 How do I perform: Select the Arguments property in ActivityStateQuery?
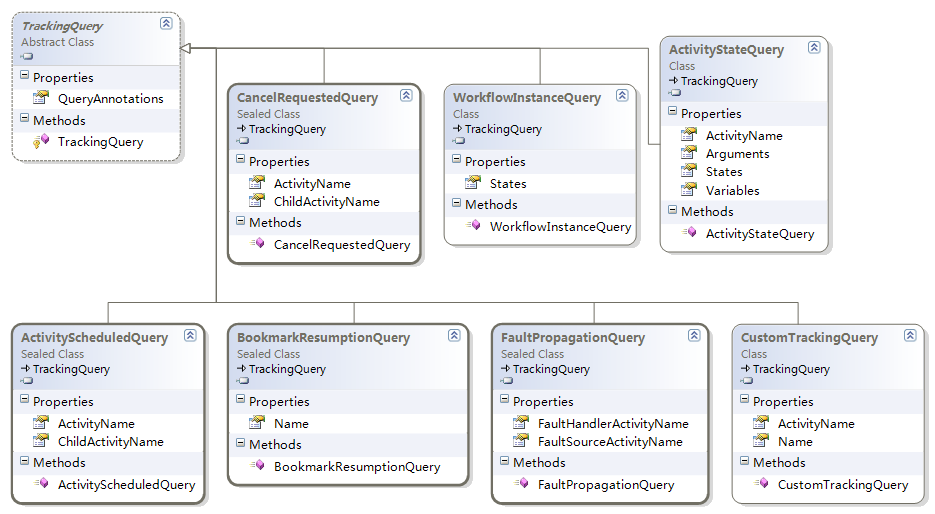click(737, 154)
